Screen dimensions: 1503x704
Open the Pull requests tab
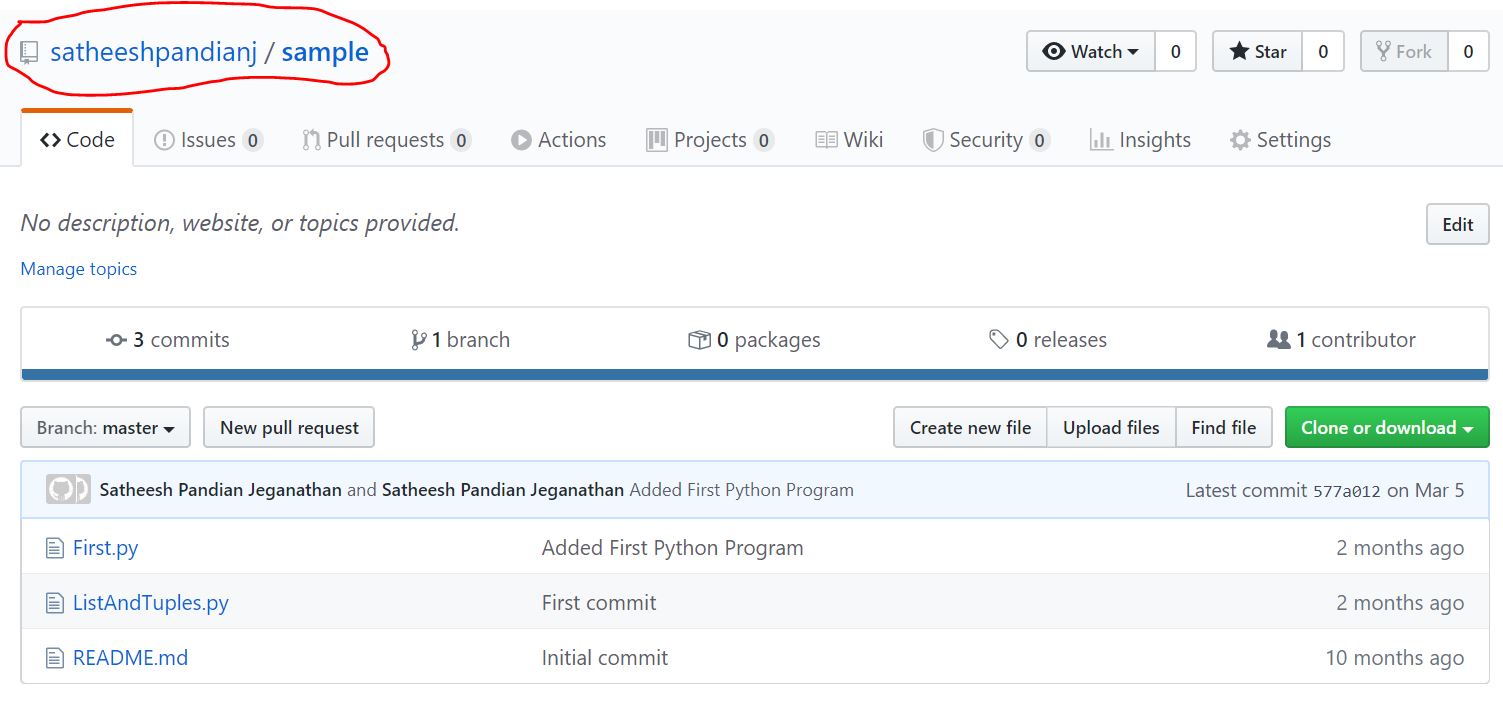pos(386,140)
